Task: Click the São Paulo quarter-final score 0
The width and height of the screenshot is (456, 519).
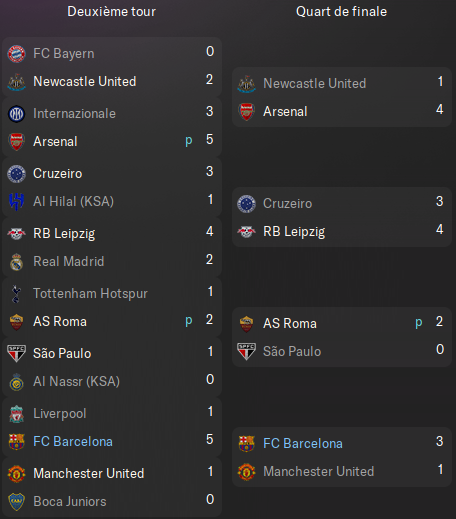Action: coord(440,350)
